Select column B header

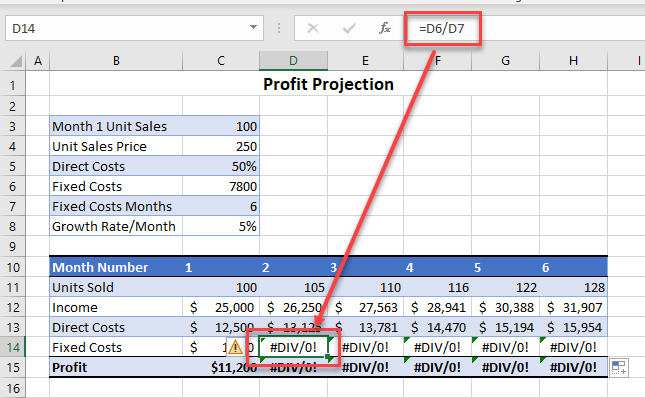point(116,61)
